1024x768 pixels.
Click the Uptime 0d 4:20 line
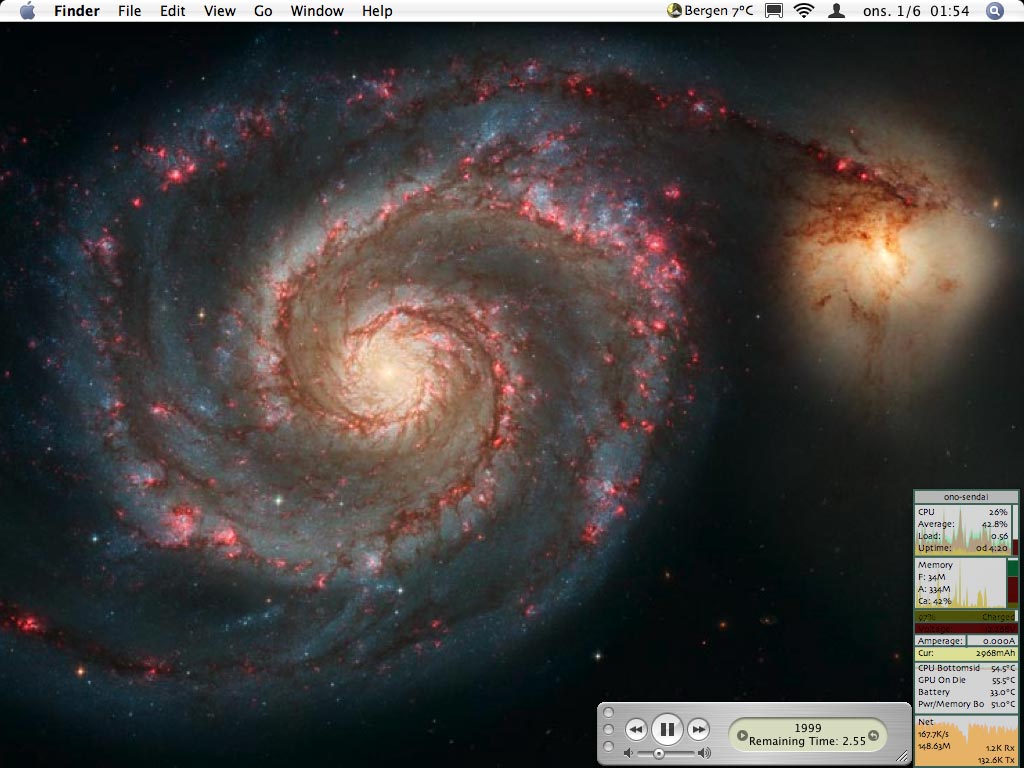coord(963,548)
